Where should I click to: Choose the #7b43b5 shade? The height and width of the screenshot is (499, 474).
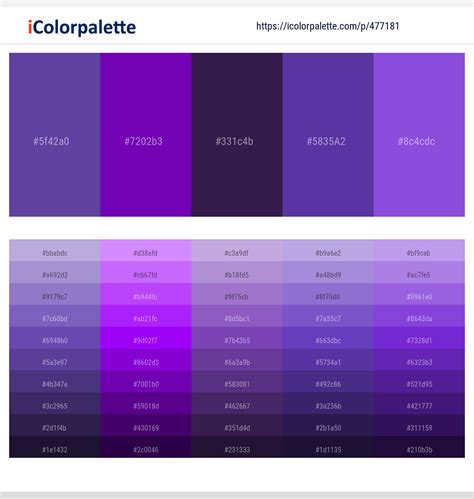[237, 338]
